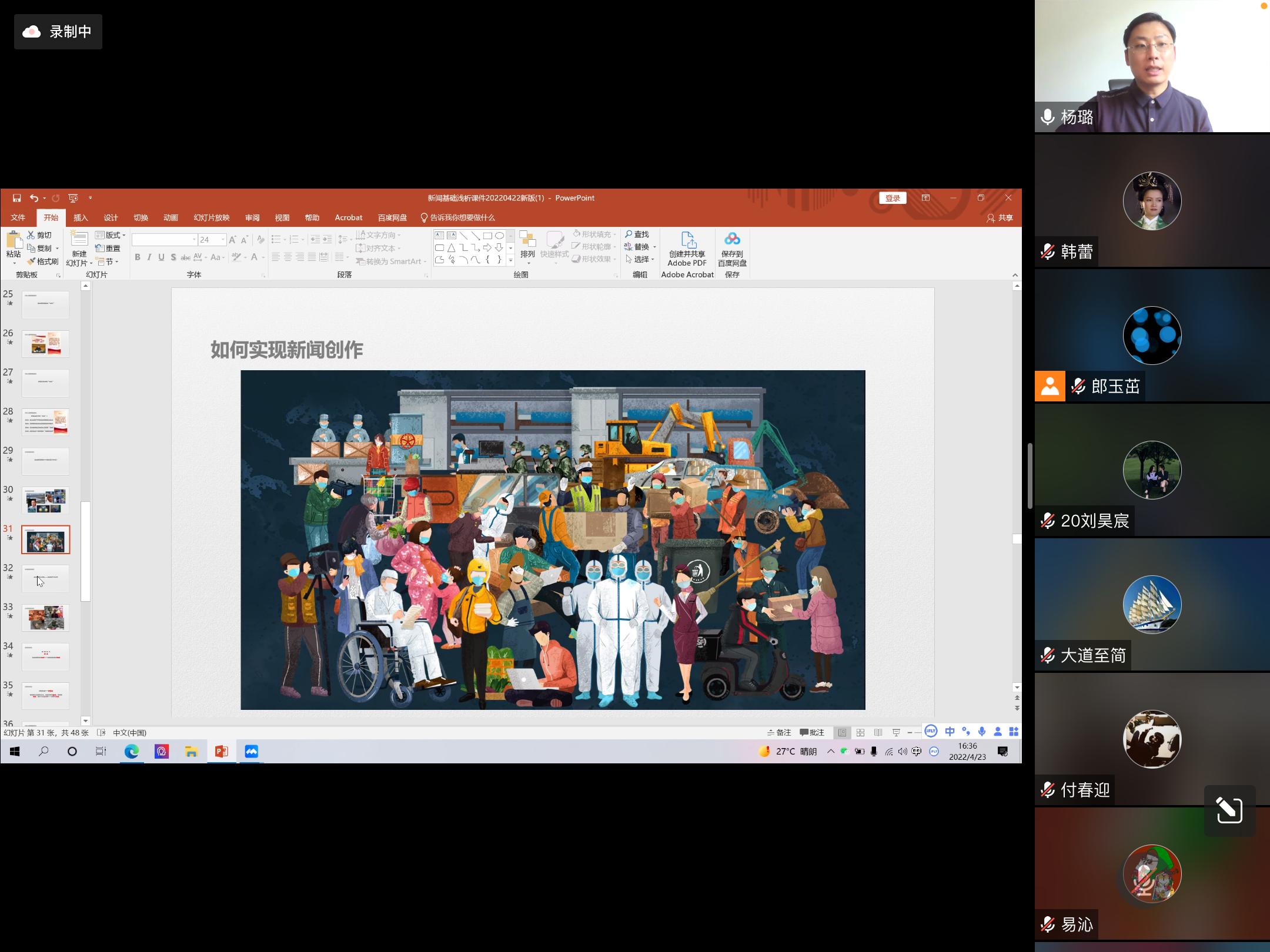Collapse the ribbon with the chevron arrow

[1015, 275]
